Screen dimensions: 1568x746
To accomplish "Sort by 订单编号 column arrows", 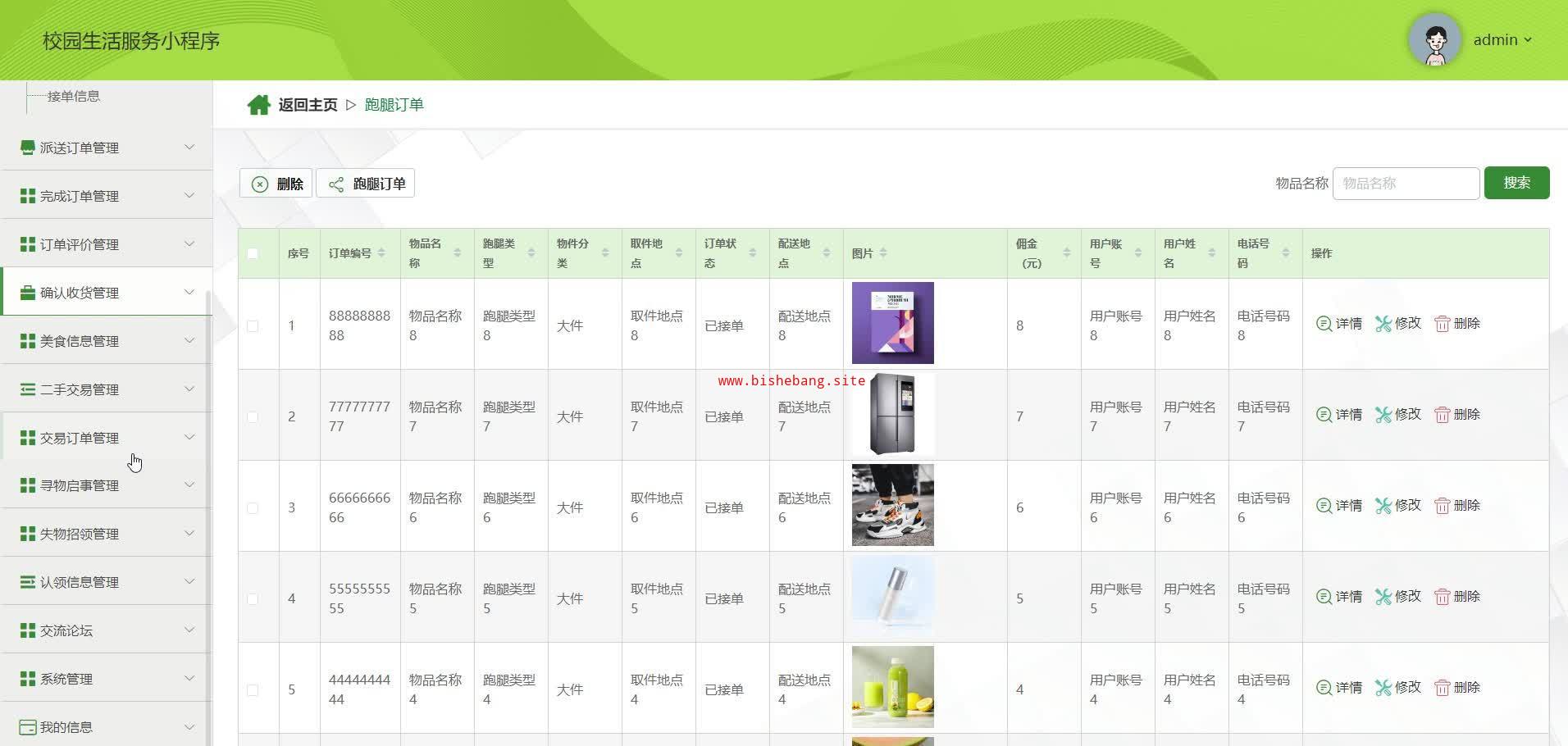I will [x=381, y=253].
